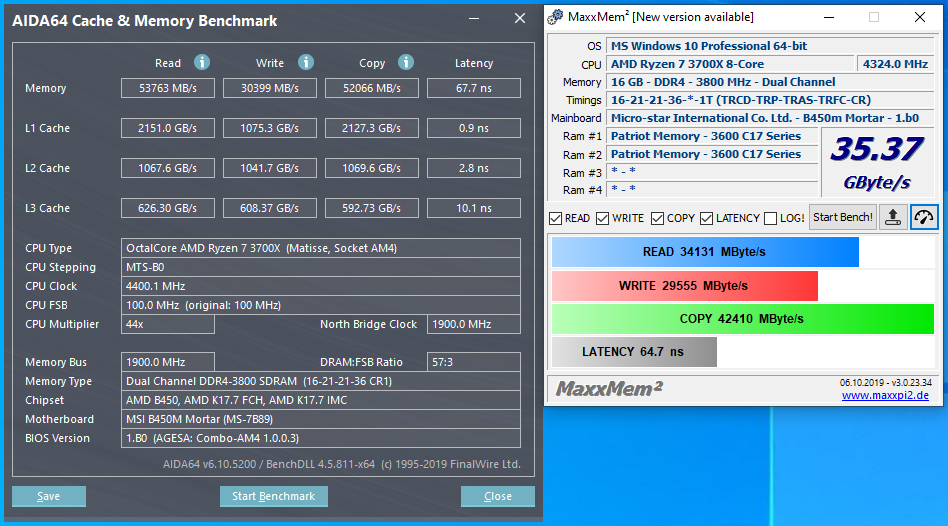Click Start Benchmark in AIDA64
This screenshot has height=526, width=948.
point(274,496)
